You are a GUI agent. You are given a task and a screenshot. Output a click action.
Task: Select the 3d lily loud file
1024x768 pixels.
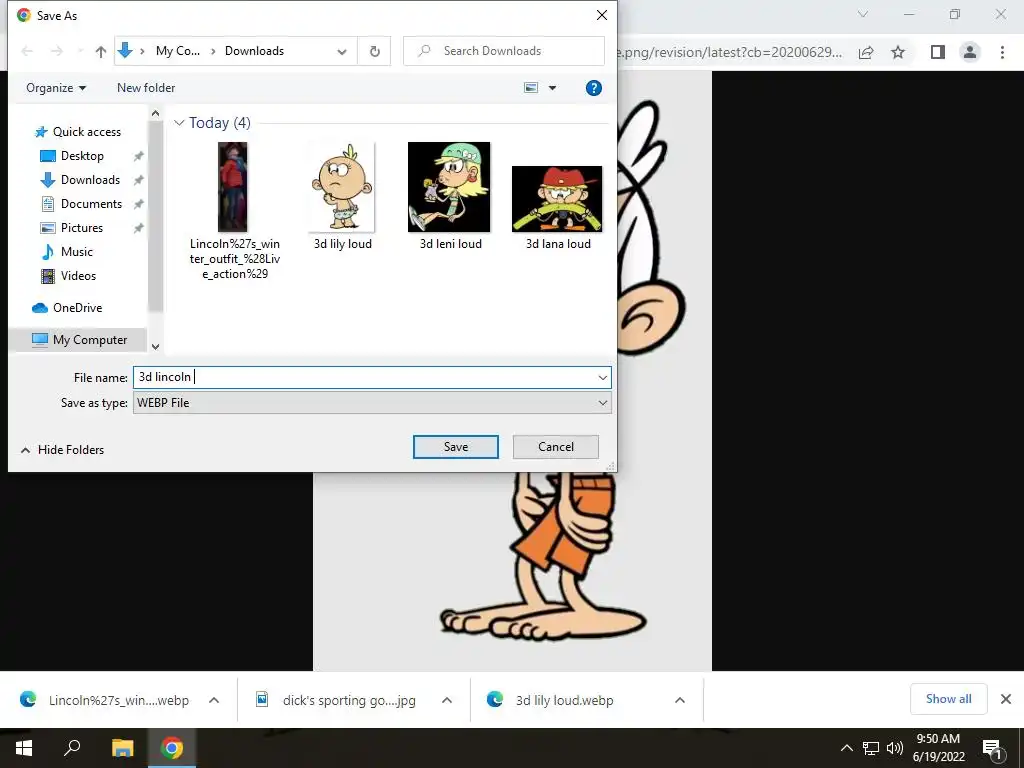342,196
